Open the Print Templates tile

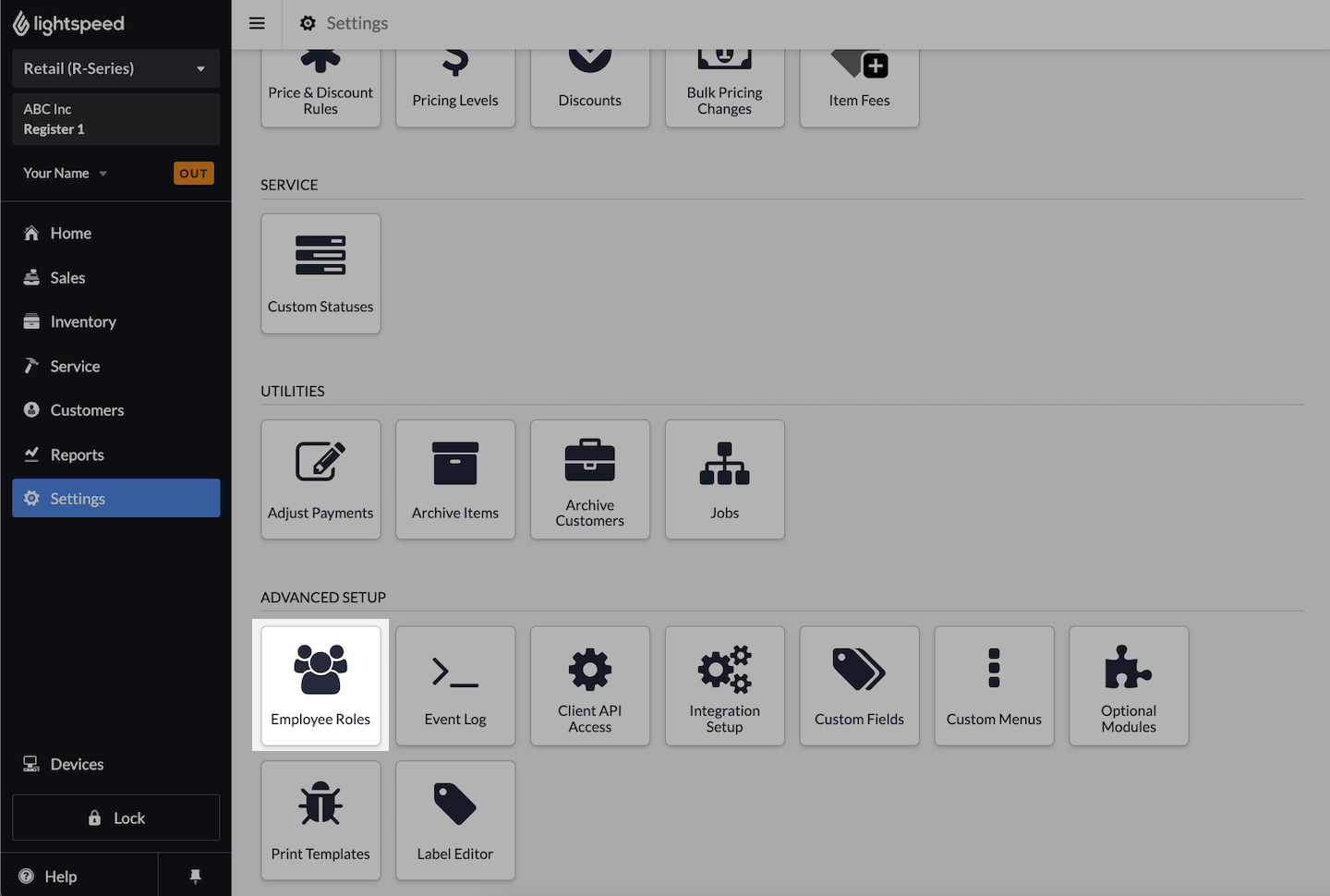pos(320,820)
